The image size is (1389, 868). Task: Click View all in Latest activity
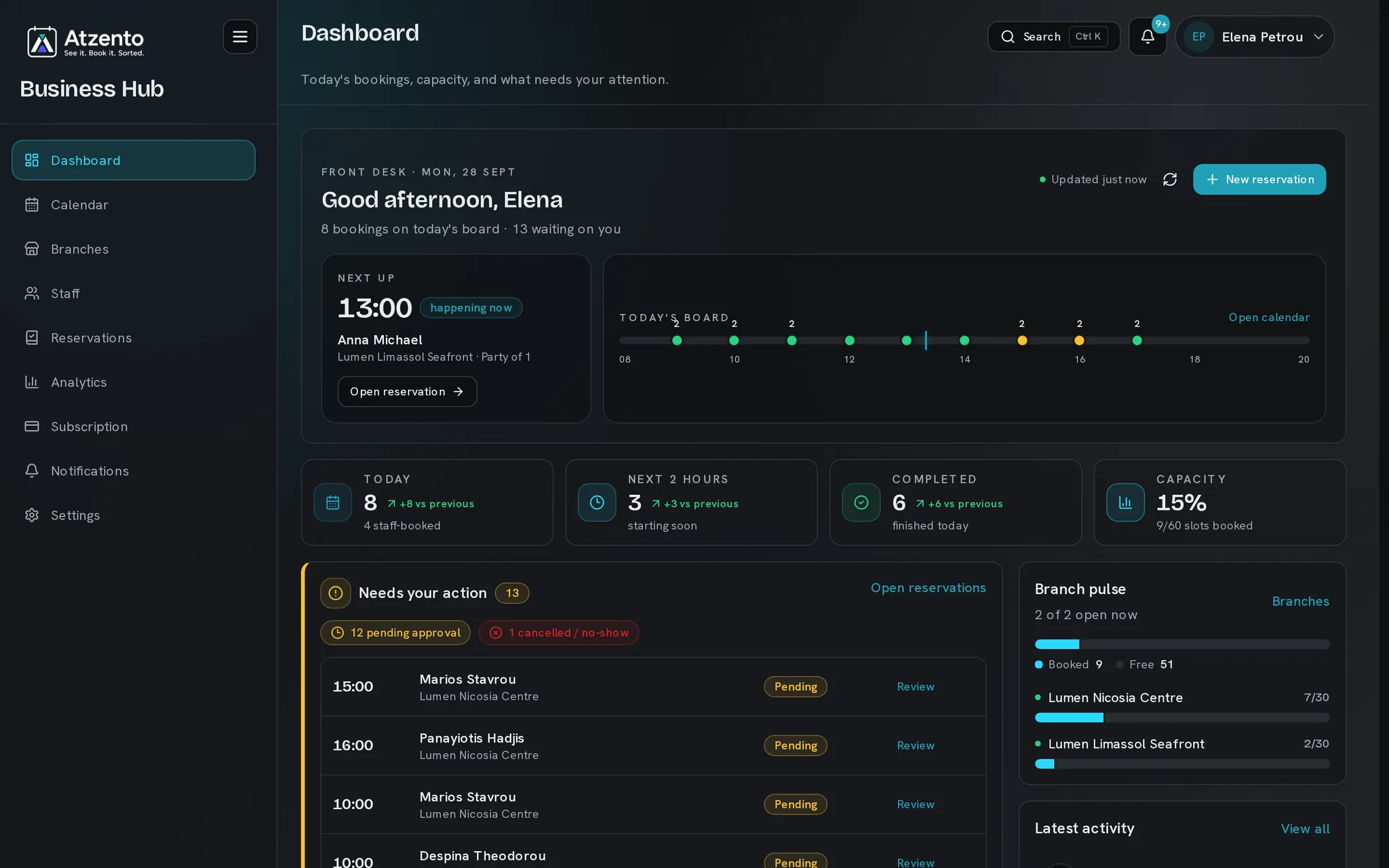(x=1305, y=829)
